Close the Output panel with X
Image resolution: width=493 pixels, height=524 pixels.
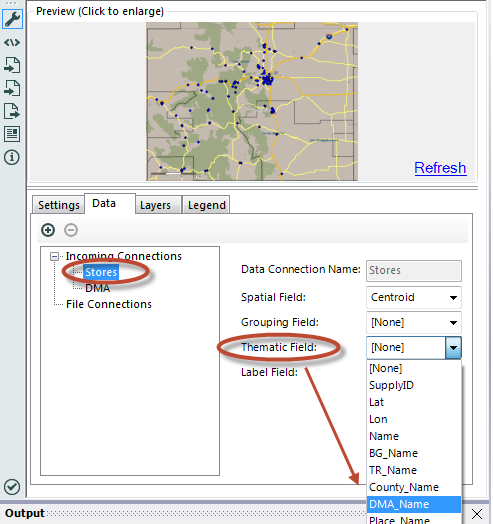tap(477, 513)
